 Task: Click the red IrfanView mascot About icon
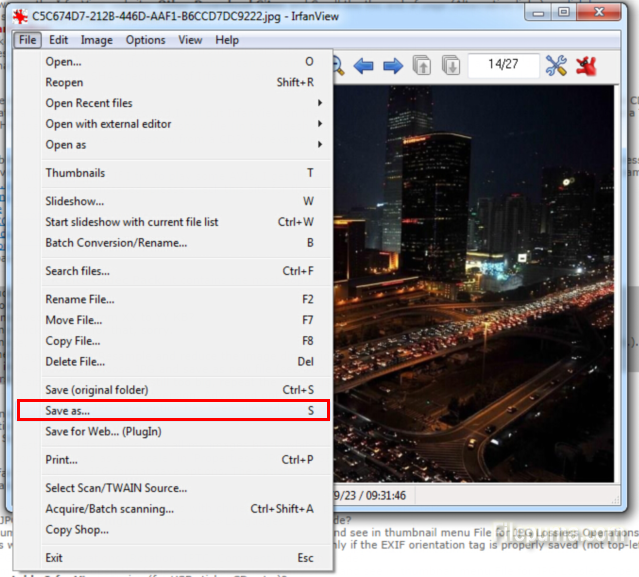(x=586, y=66)
